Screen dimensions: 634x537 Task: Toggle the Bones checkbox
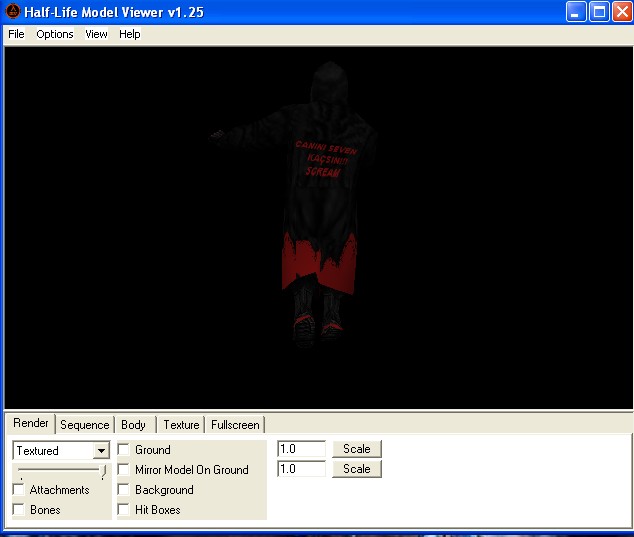[19, 510]
